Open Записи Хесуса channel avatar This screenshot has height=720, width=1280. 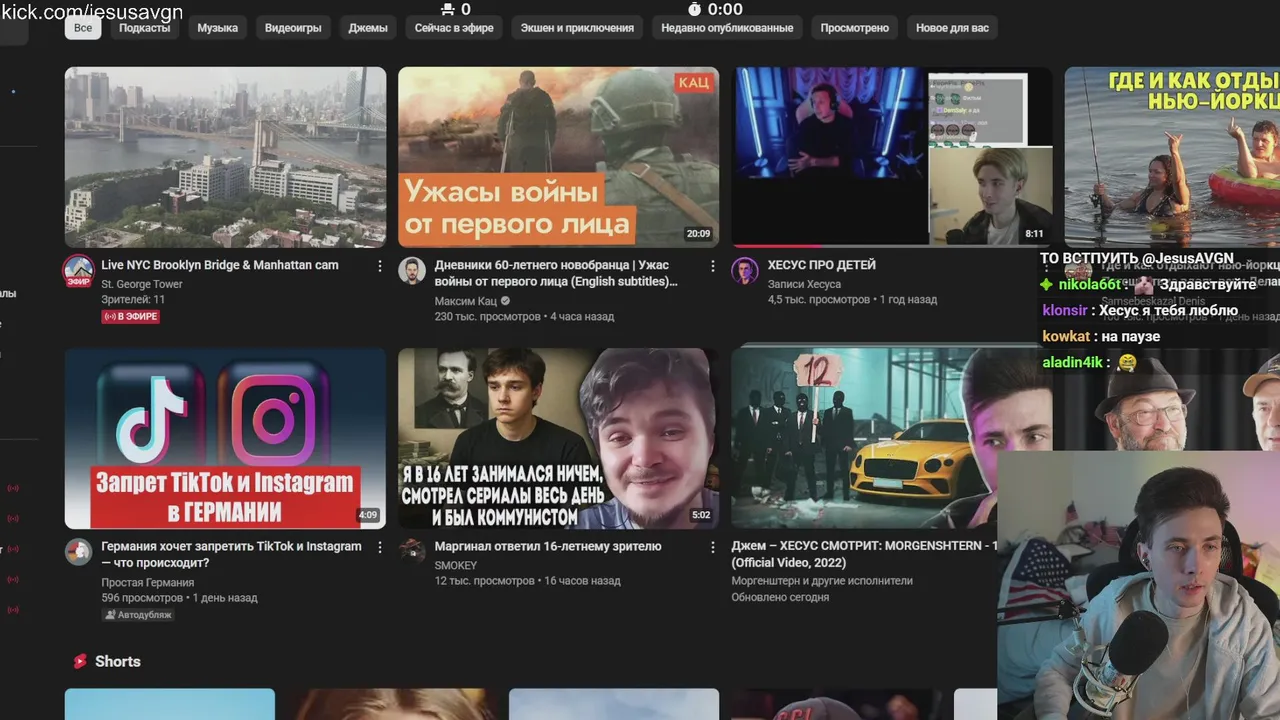point(744,270)
